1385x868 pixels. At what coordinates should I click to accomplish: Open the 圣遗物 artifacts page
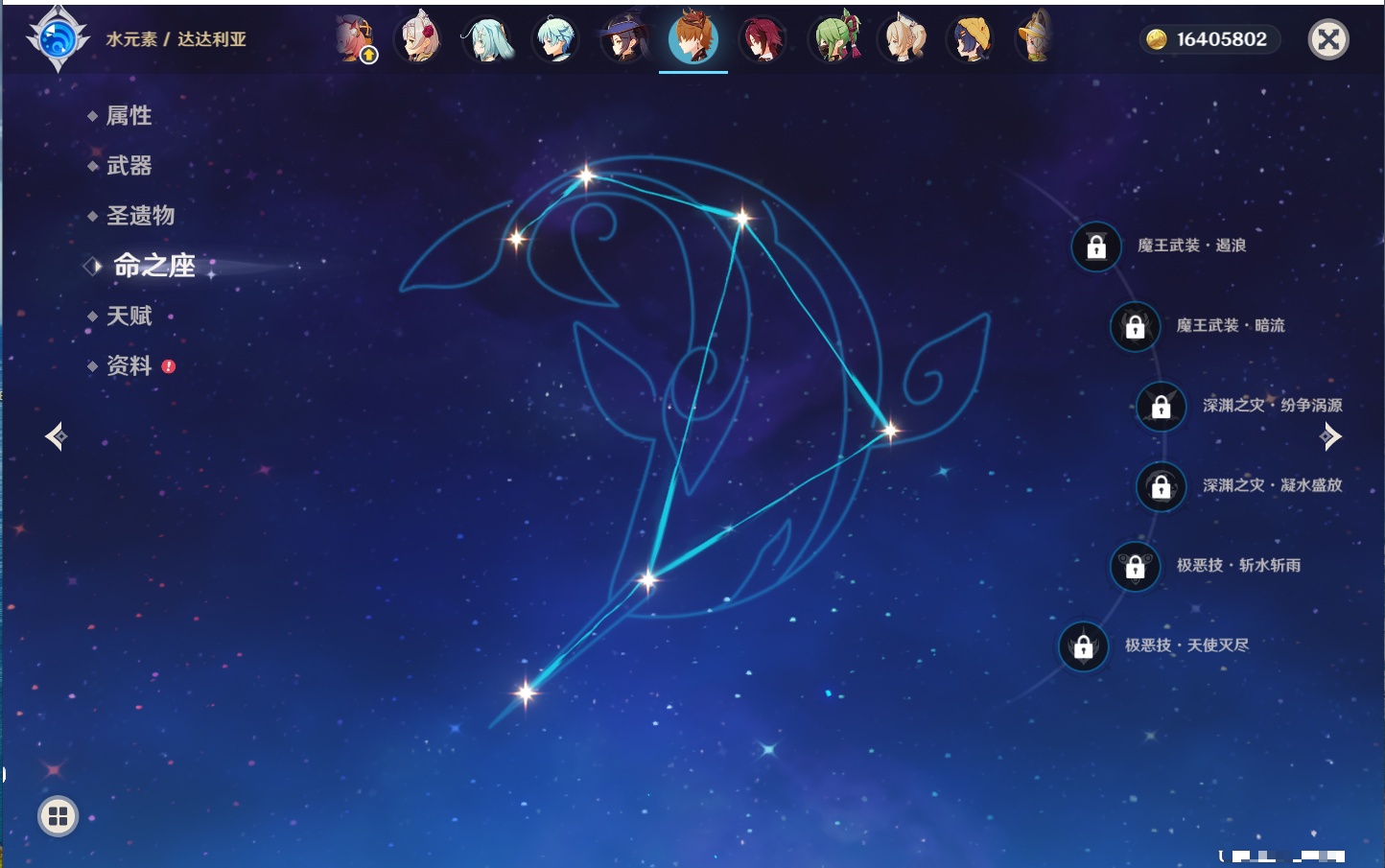(140, 216)
